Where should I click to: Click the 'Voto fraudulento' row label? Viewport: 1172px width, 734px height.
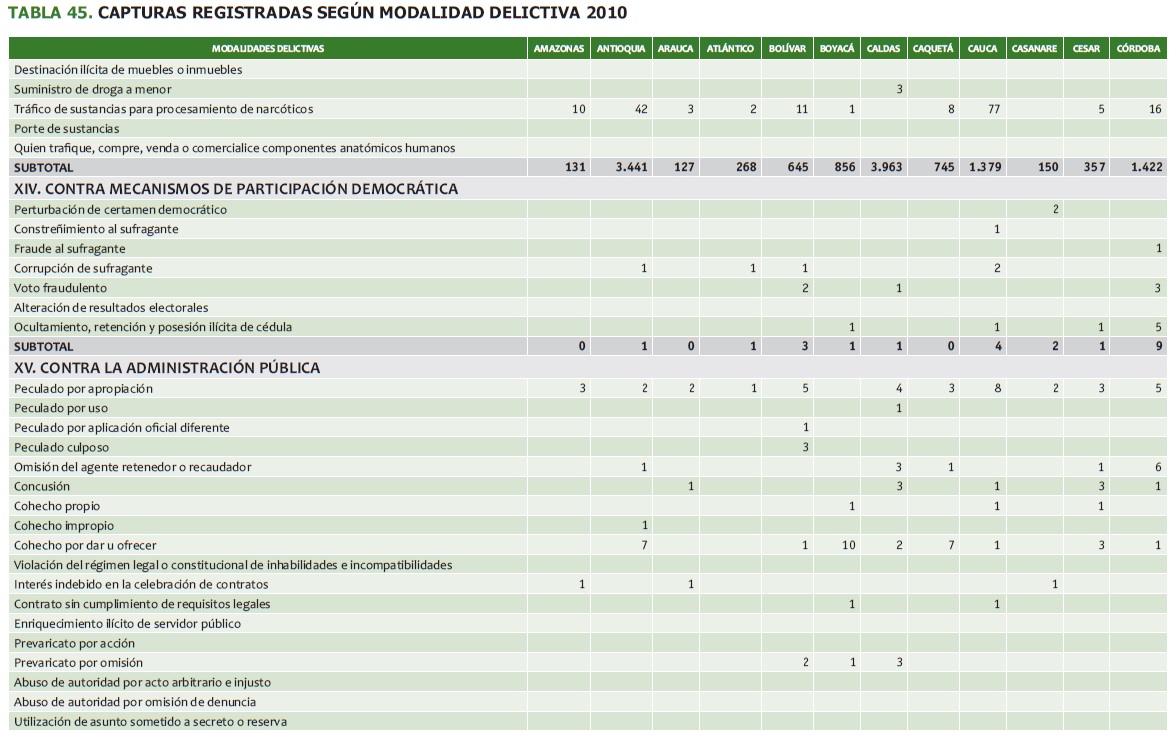coord(60,288)
